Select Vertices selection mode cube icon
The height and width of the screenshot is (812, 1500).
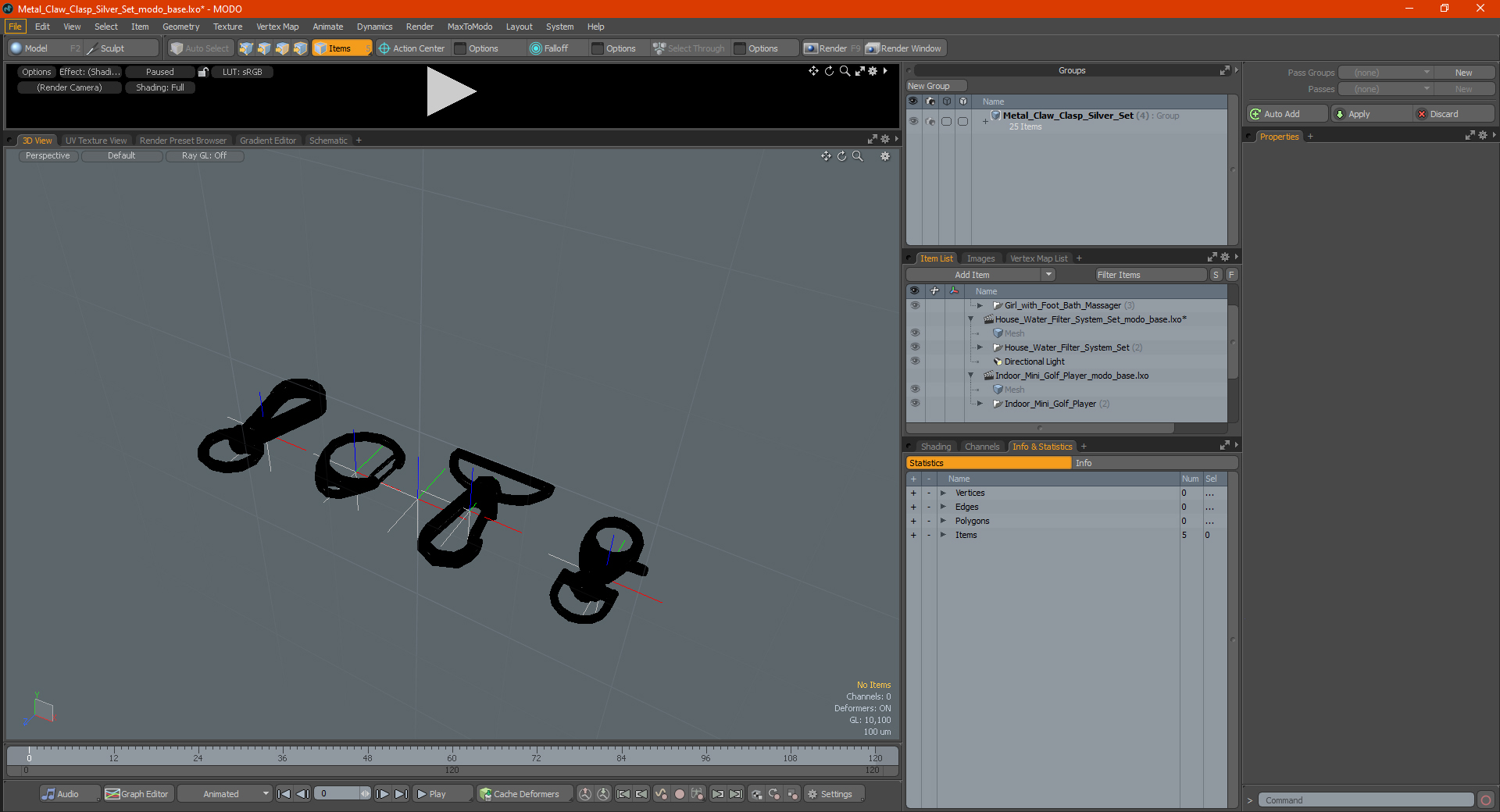[x=246, y=48]
